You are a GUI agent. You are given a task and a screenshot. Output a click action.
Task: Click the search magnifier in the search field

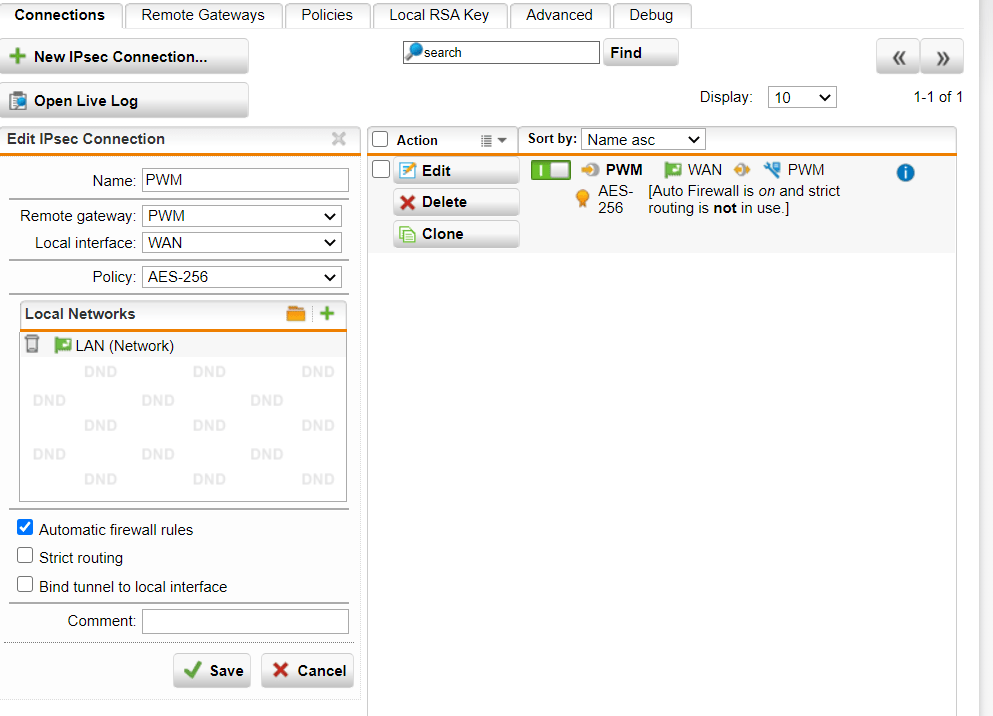coord(415,52)
